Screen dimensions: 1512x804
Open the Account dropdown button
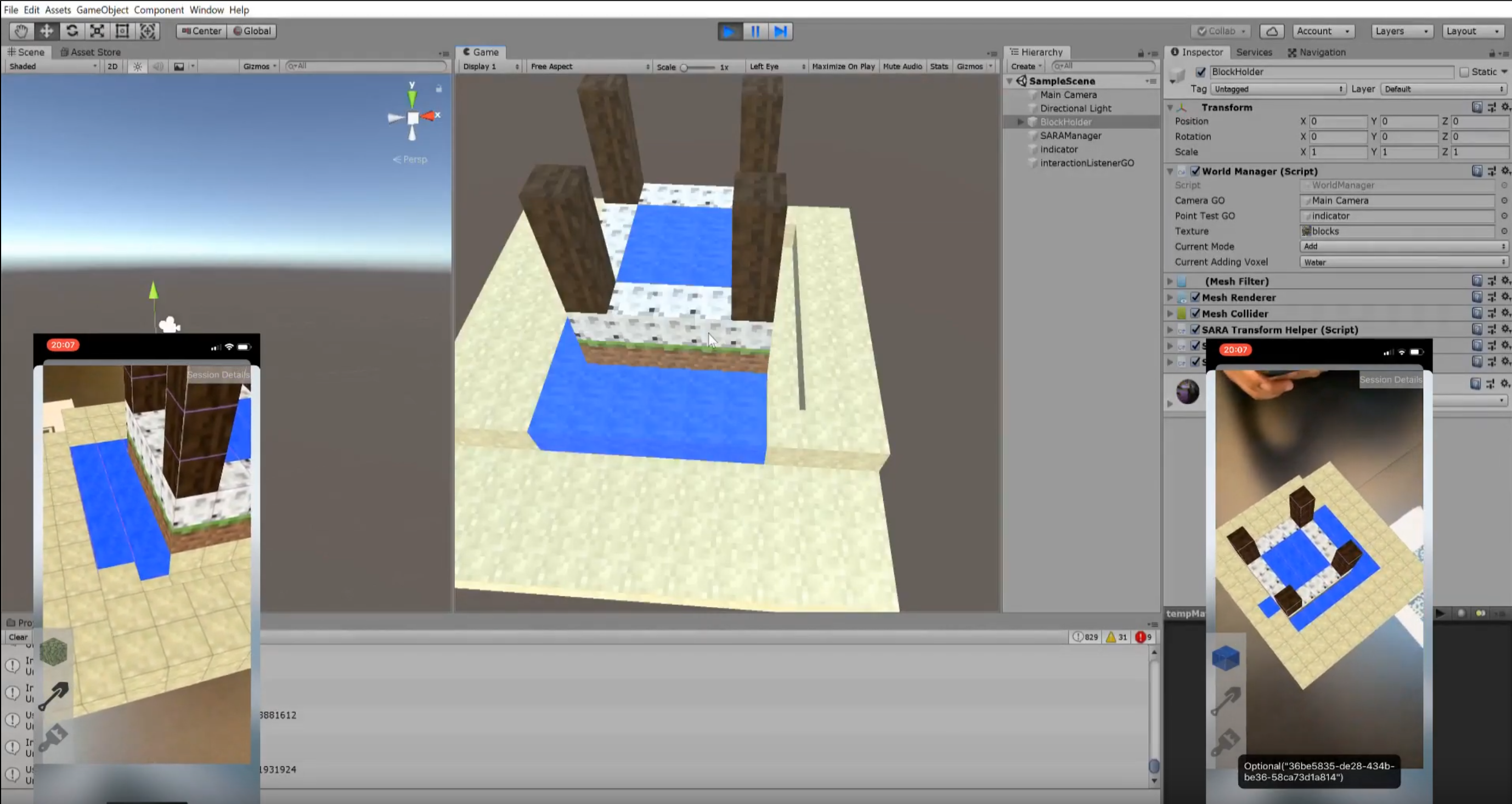[1324, 31]
